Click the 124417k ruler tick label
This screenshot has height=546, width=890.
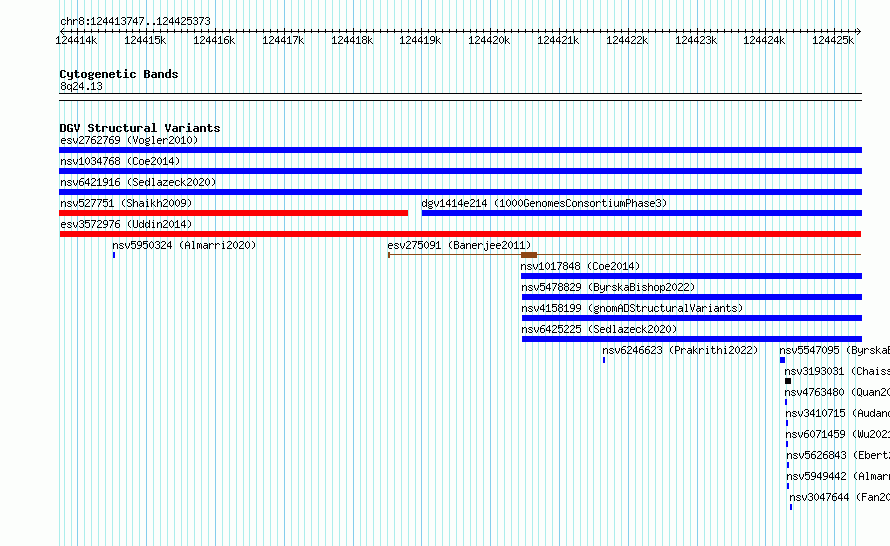tap(283, 40)
